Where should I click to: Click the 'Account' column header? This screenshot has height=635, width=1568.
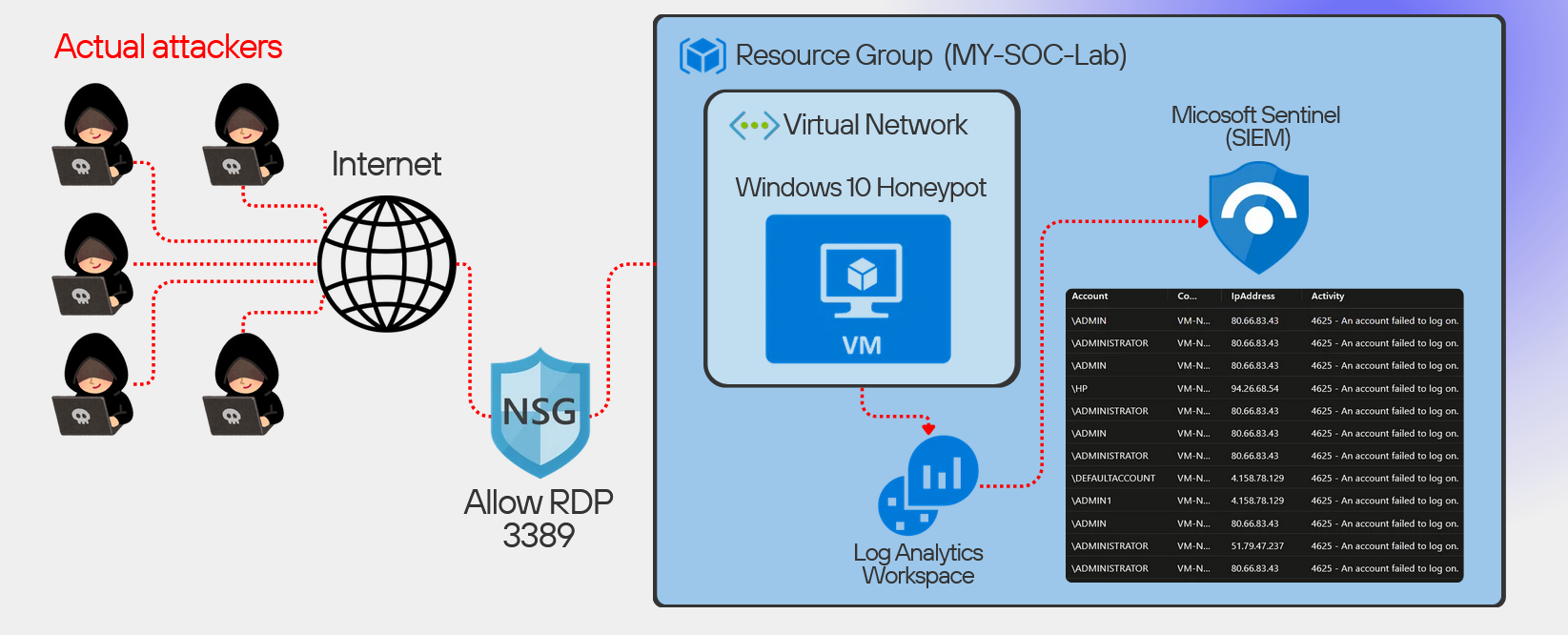tap(1089, 297)
